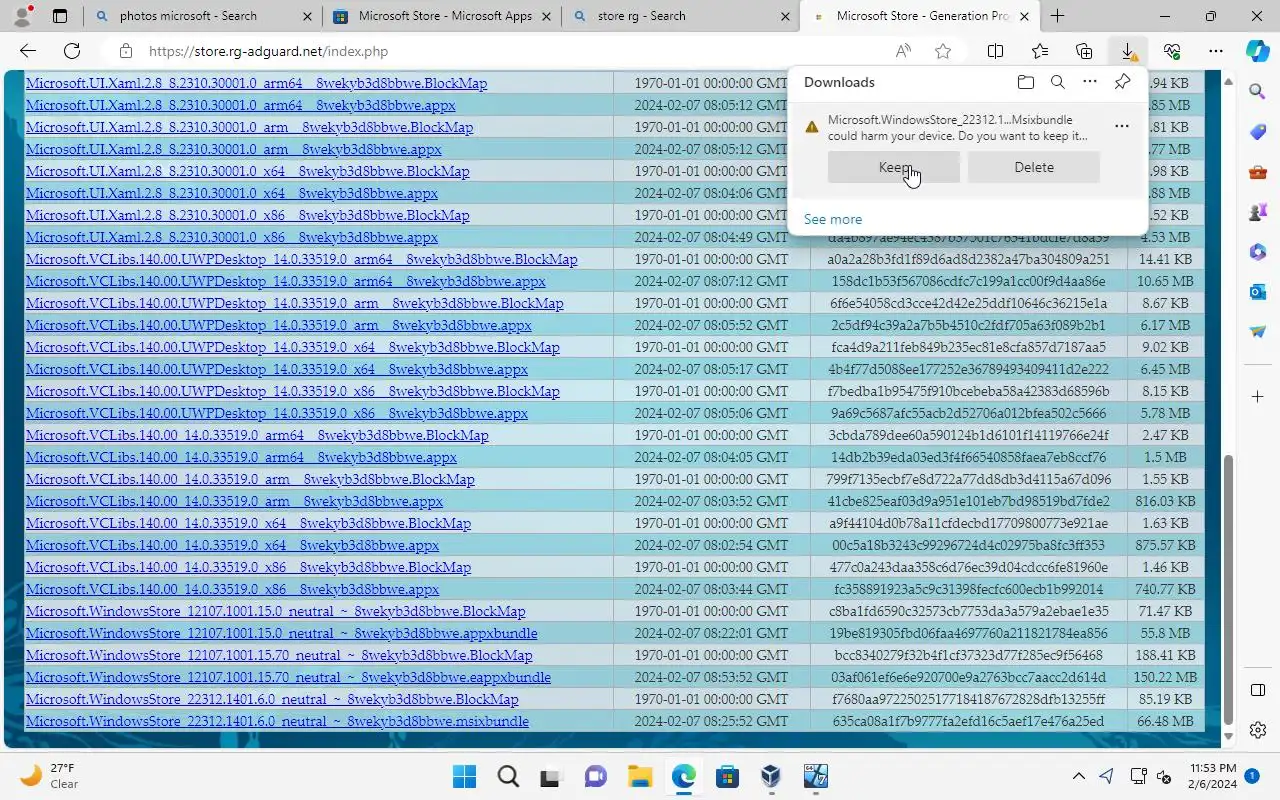Close the store rg - Search tab

786,16
